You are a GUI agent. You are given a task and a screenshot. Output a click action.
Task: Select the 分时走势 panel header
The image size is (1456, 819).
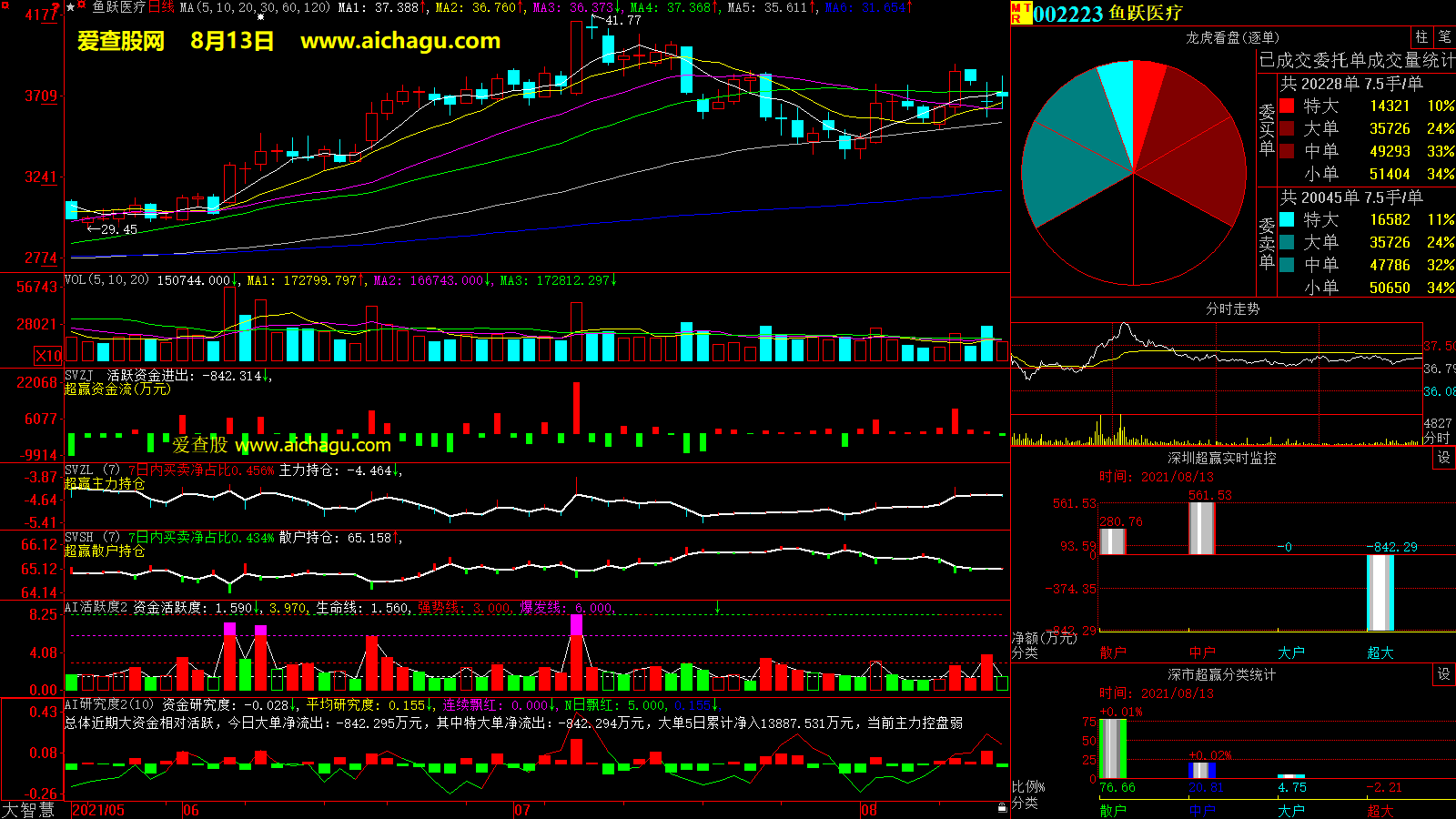(x=1232, y=309)
